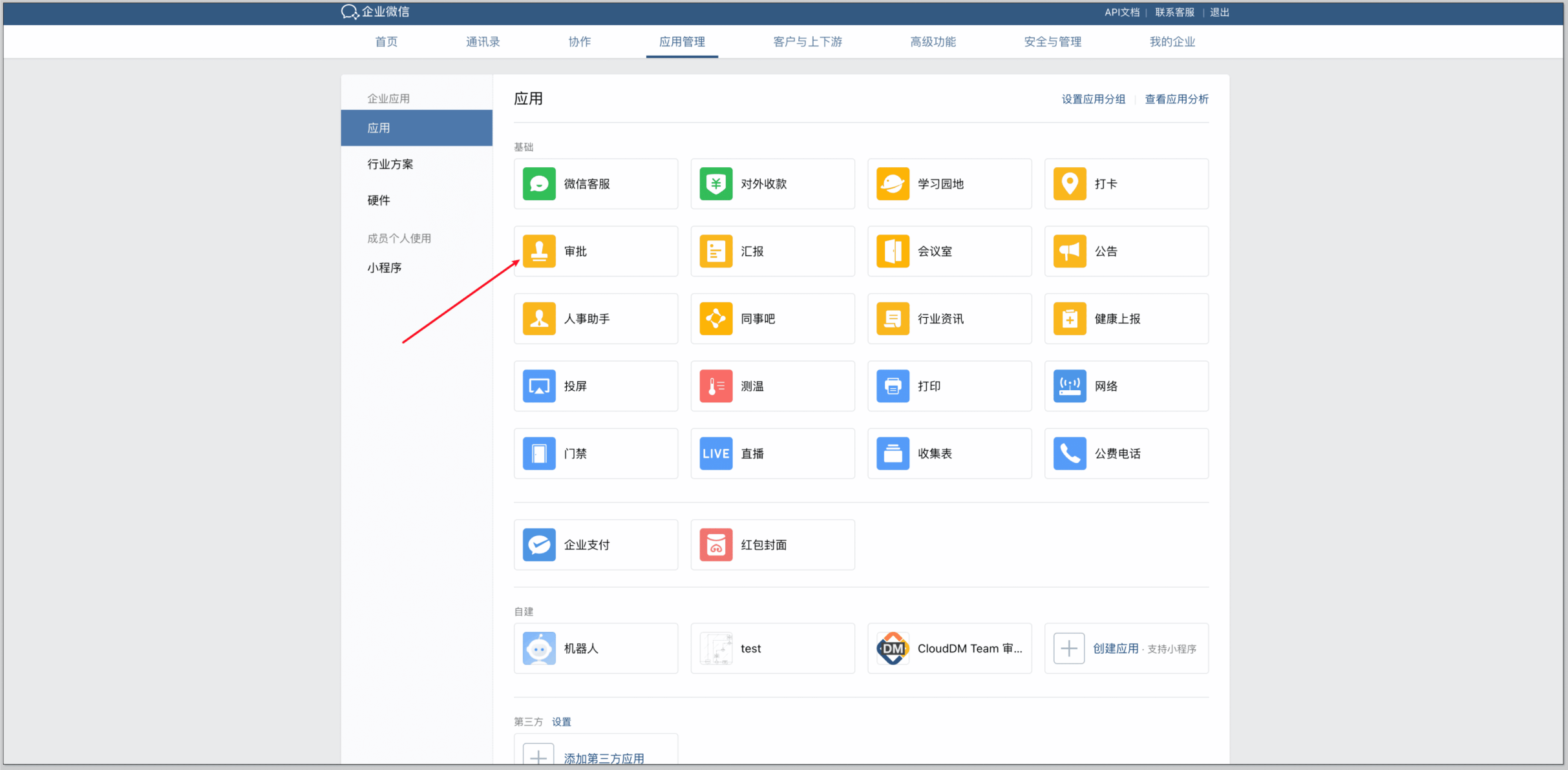Open the 机器人 robot app icon

coord(538,649)
